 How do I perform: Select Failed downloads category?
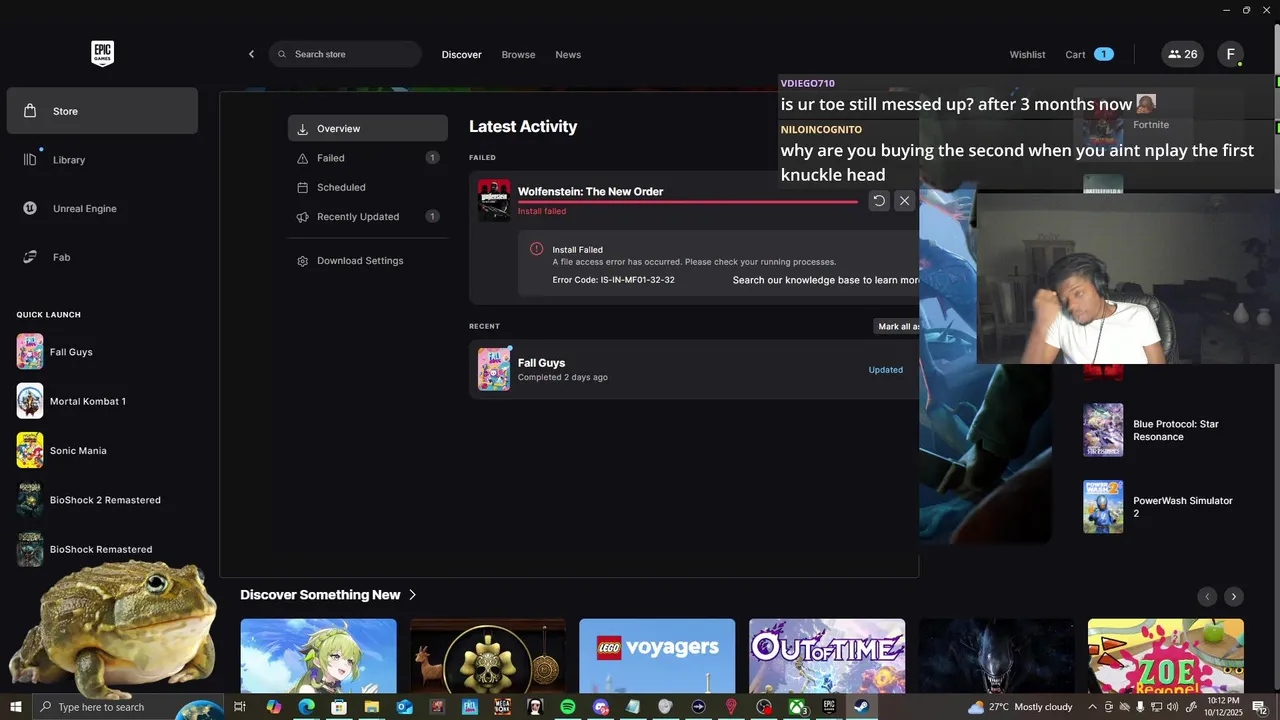[x=368, y=158]
